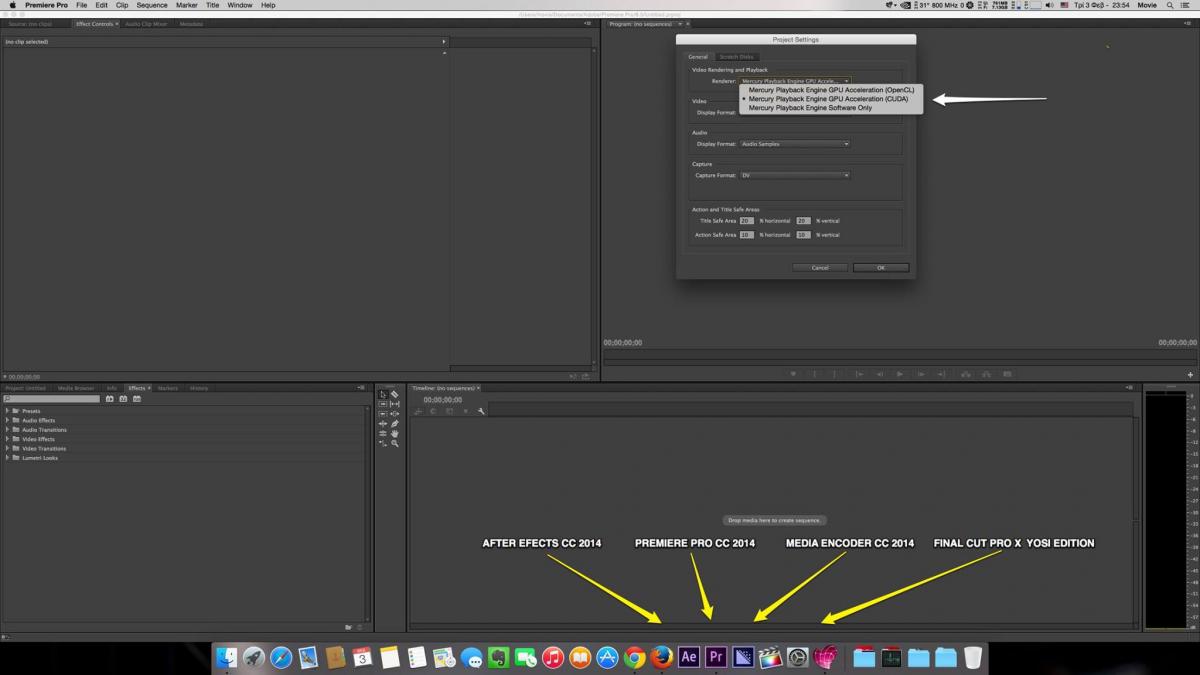The width and height of the screenshot is (1200, 675).
Task: Expand the Presets folder
Action: [7, 411]
